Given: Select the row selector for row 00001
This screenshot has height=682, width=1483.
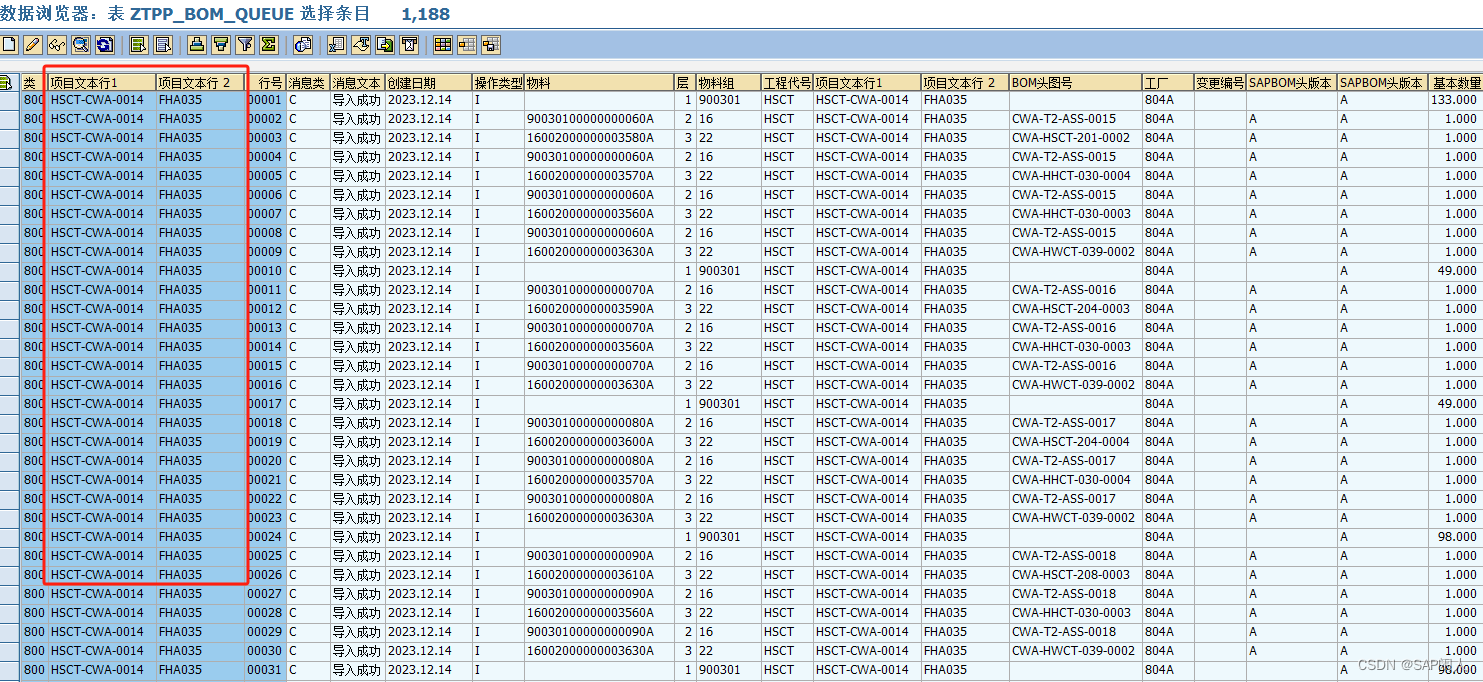Looking at the screenshot, I should 9,100.
